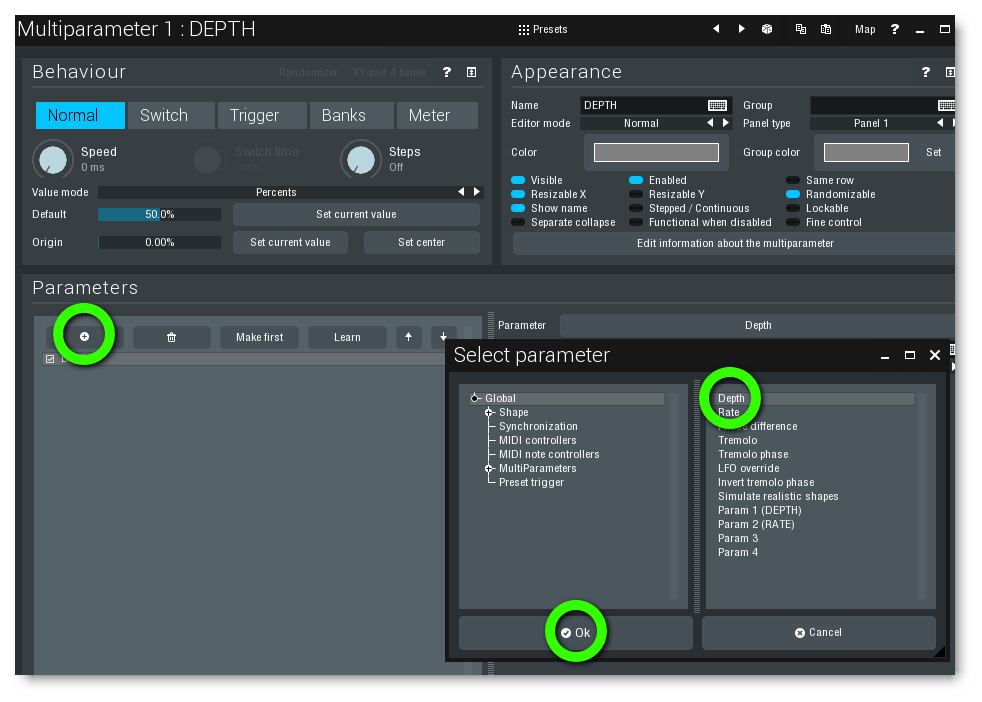
Task: Move parameter up with arrow icon
Action: coord(408,338)
